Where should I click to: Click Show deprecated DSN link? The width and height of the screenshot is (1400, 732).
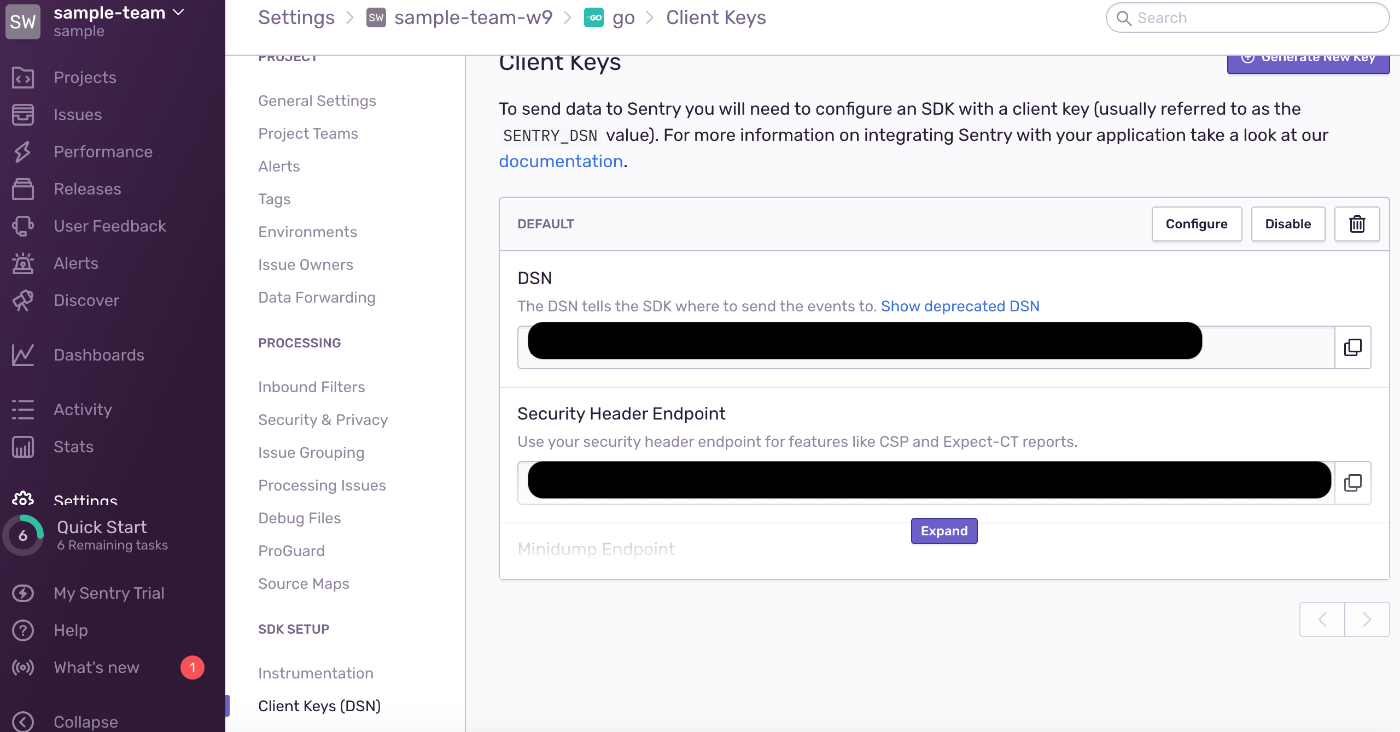click(x=960, y=306)
